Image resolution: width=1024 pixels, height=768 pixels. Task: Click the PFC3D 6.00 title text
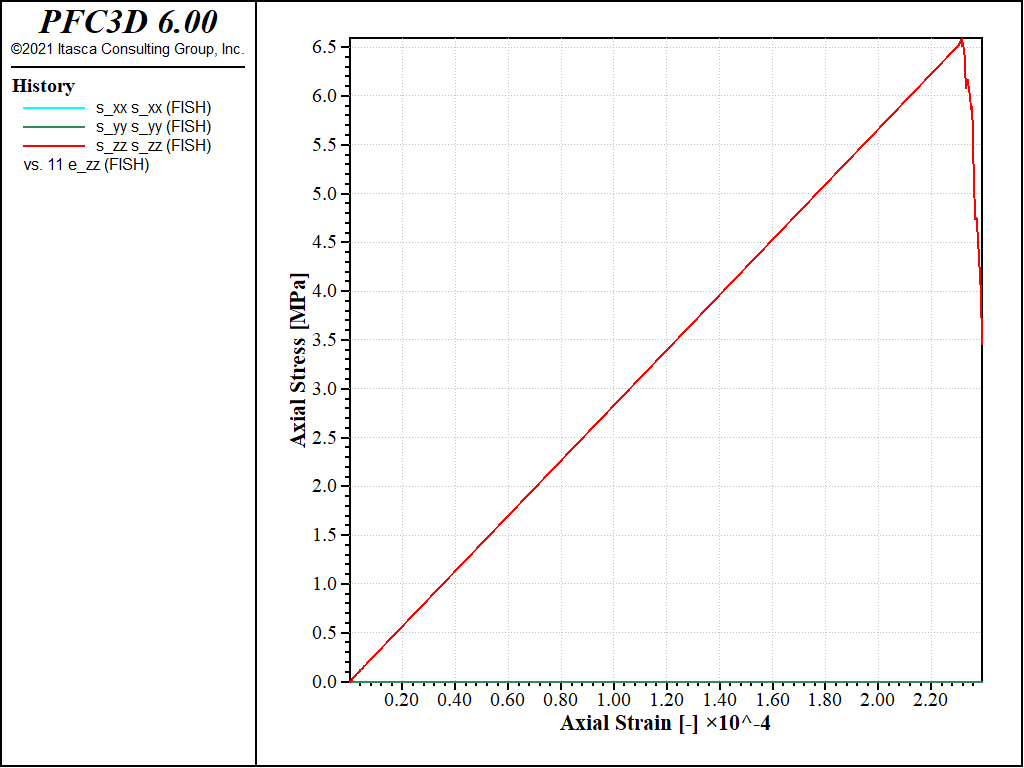pos(128,22)
